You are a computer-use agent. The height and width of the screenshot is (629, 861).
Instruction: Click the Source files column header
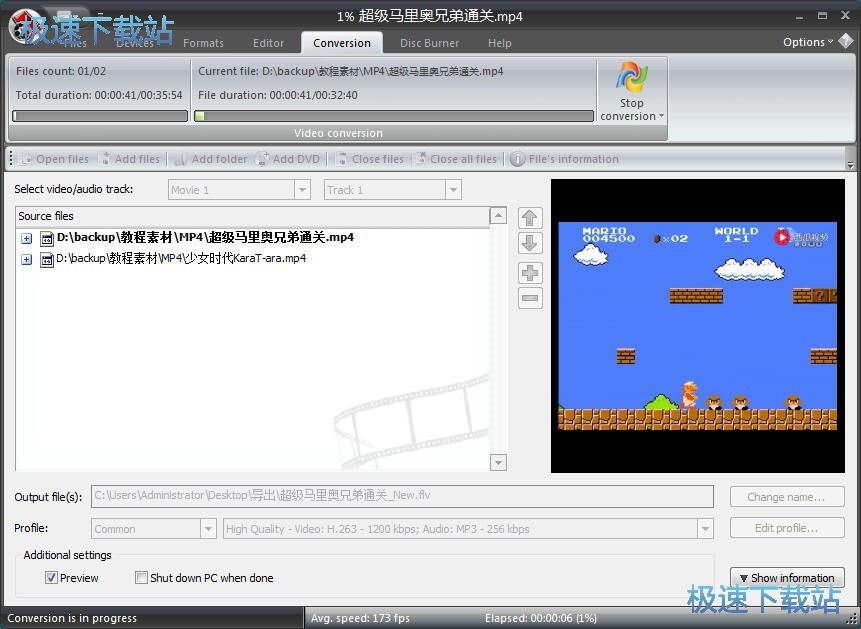252,216
